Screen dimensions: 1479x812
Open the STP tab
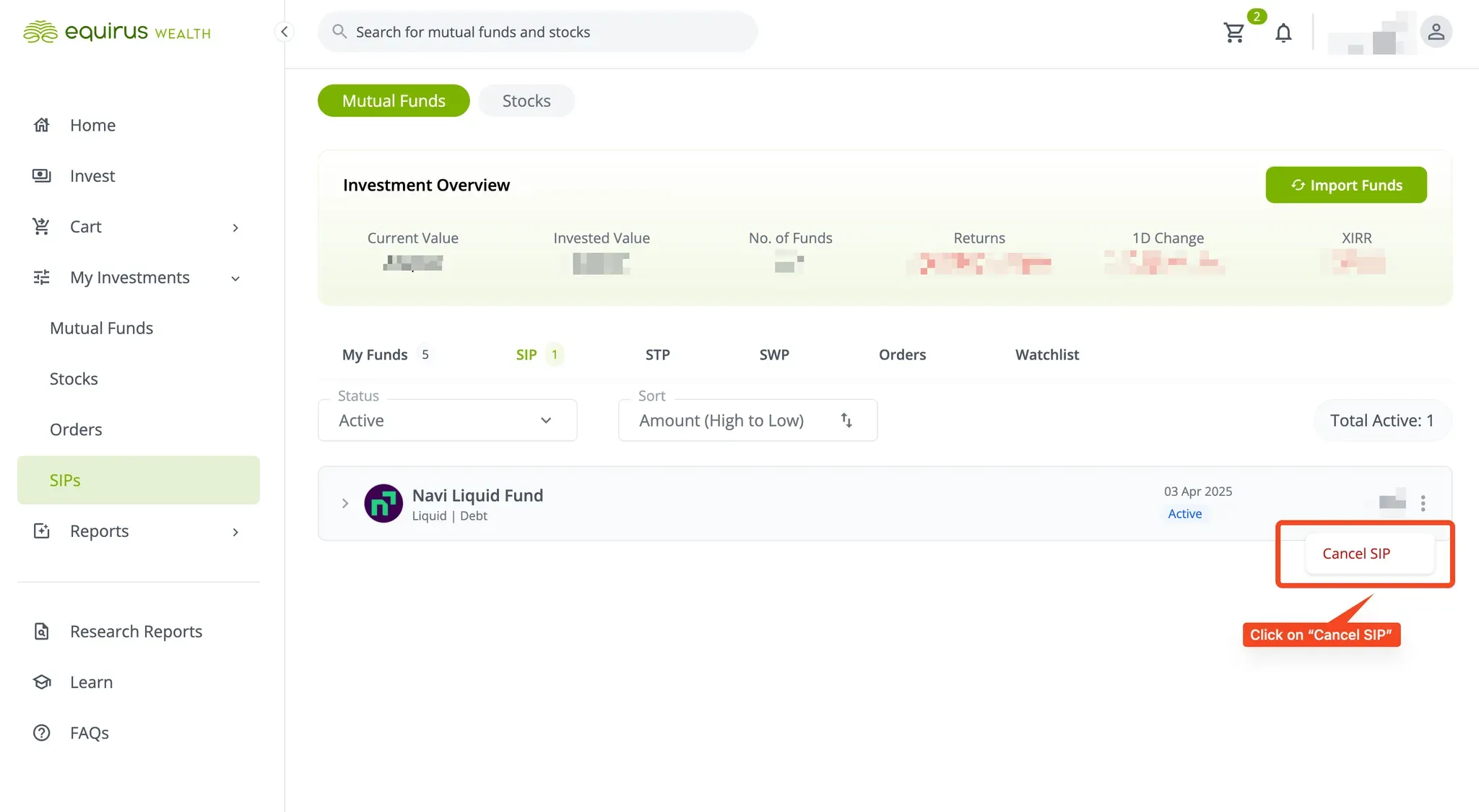(658, 354)
